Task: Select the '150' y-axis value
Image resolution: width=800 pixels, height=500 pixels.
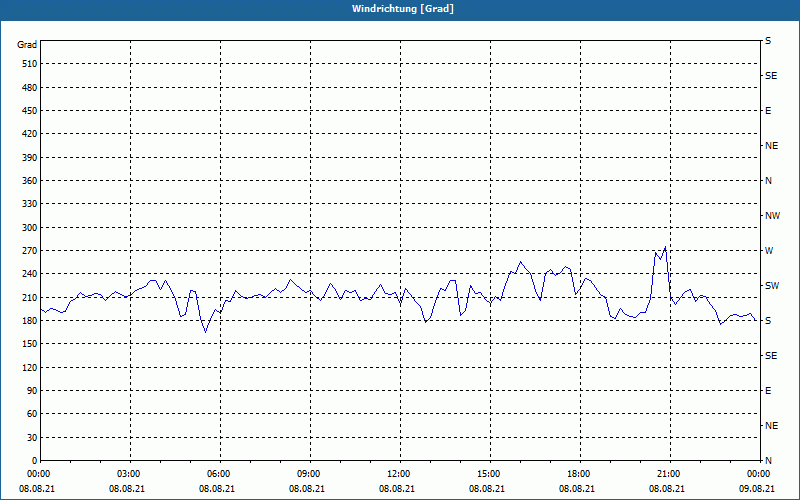Action: pyautogui.click(x=30, y=344)
